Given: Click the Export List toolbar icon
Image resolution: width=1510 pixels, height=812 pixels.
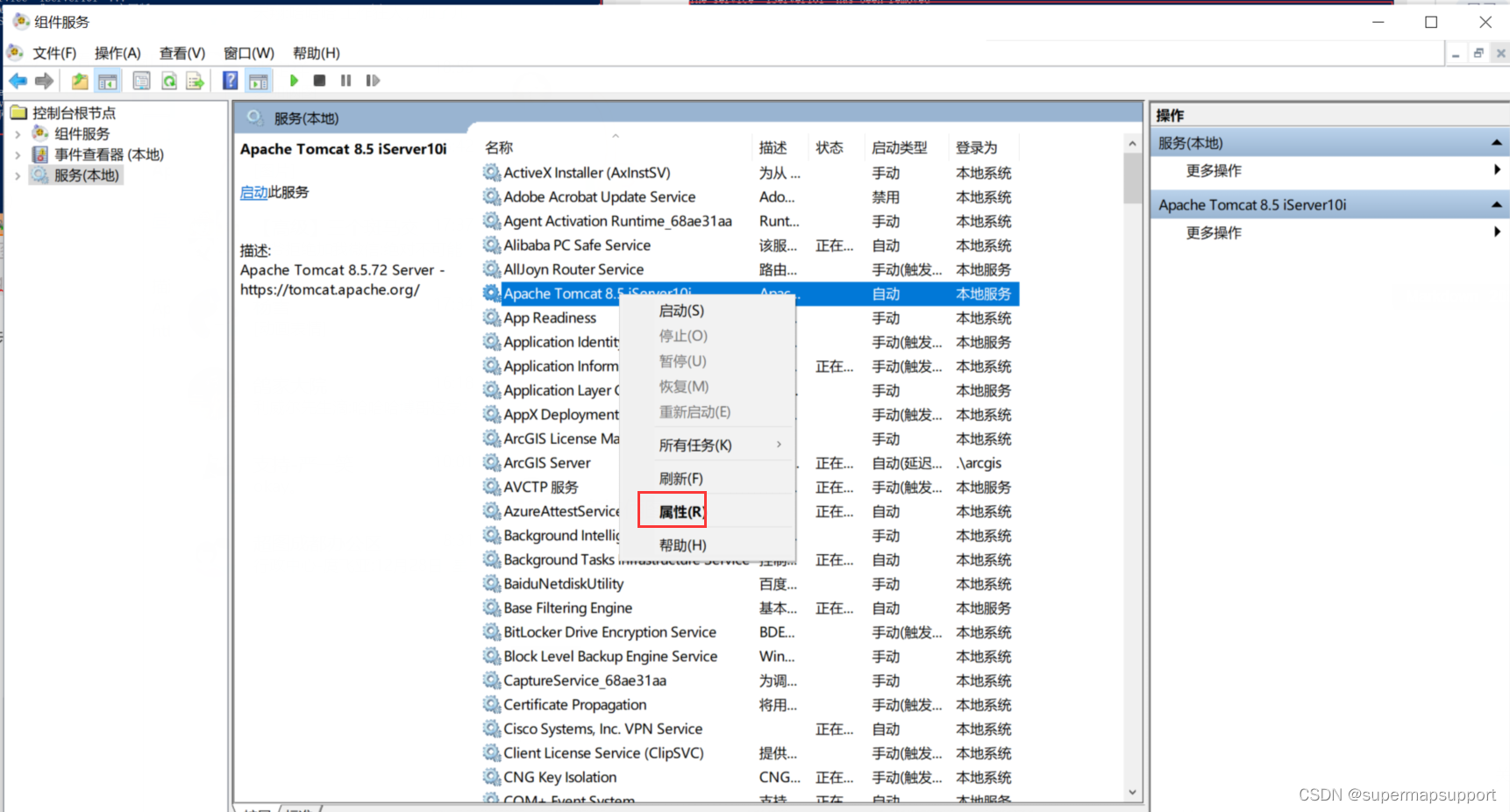Looking at the screenshot, I should click(195, 81).
